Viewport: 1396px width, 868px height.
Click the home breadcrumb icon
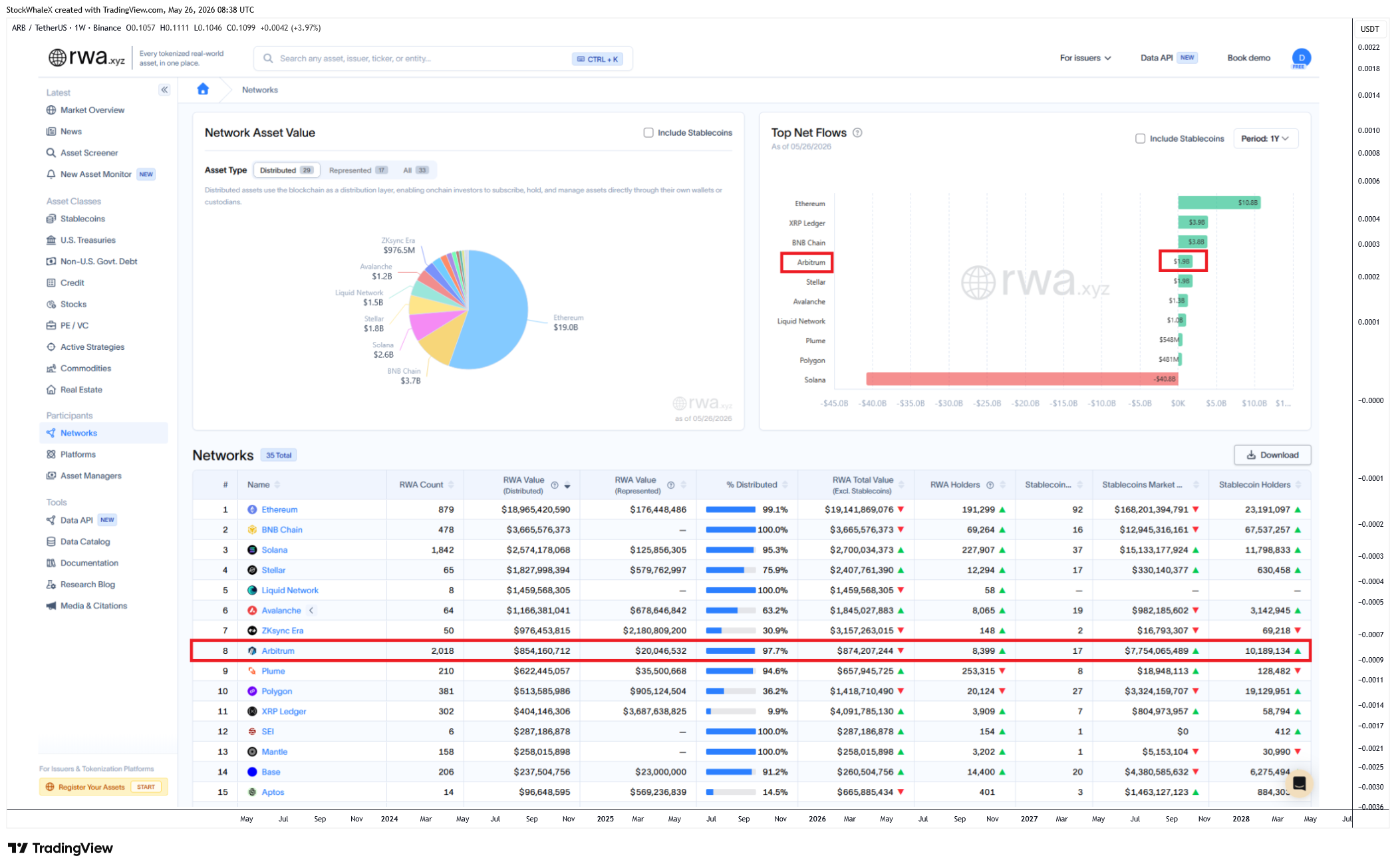click(x=203, y=89)
